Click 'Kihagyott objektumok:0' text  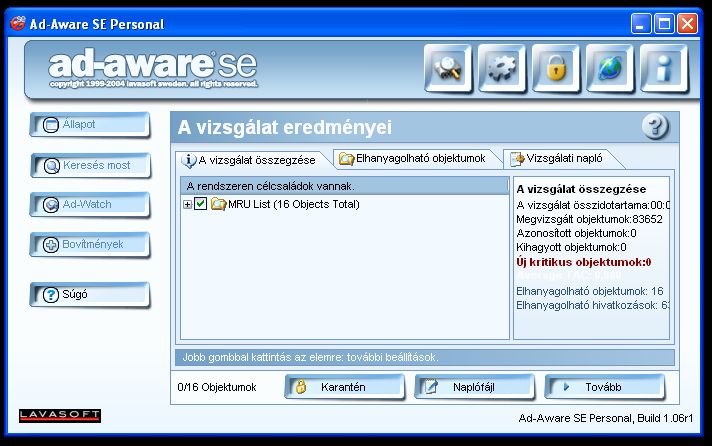pyautogui.click(x=571, y=248)
